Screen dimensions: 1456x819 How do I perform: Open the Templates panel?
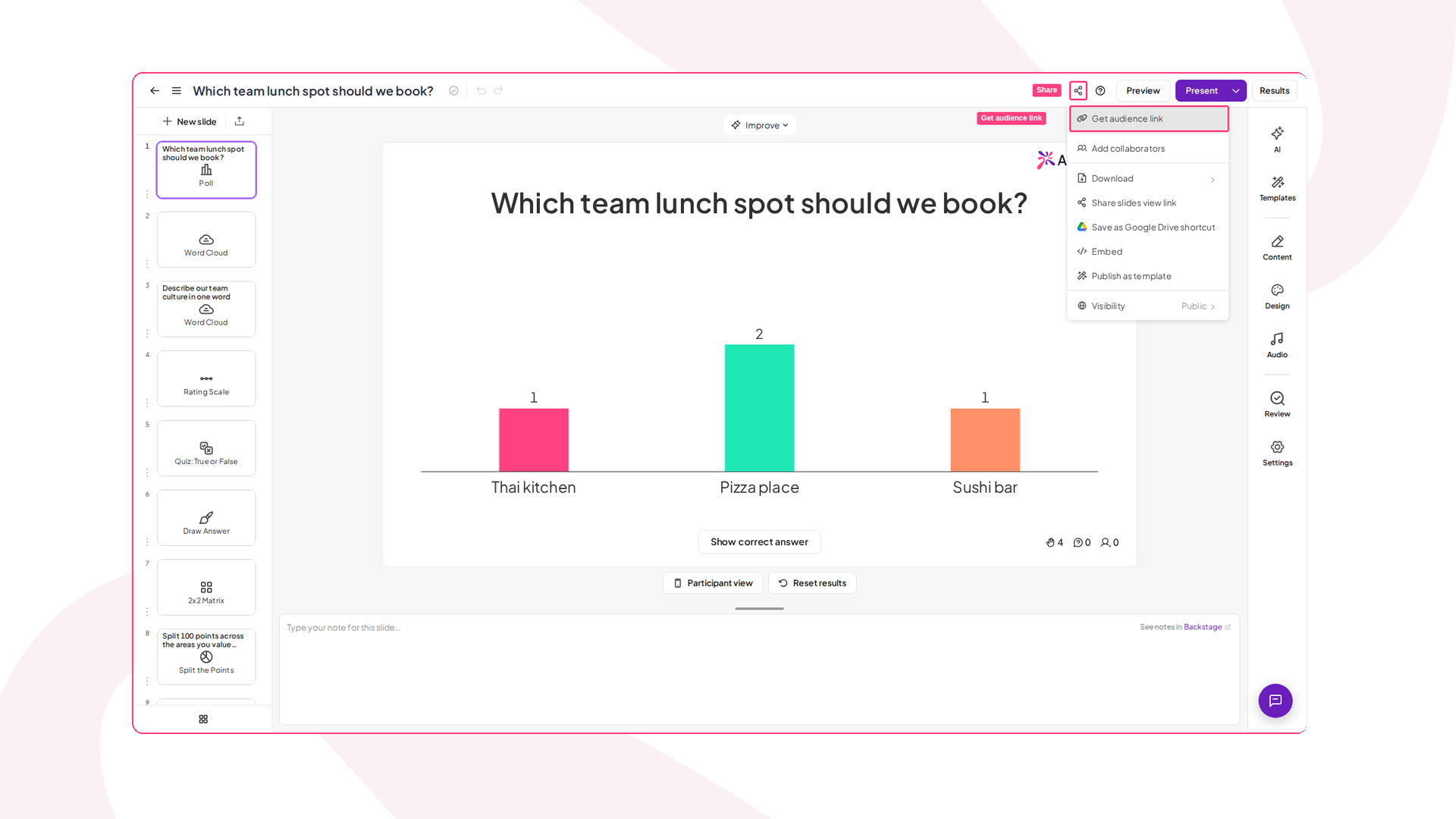point(1277,188)
